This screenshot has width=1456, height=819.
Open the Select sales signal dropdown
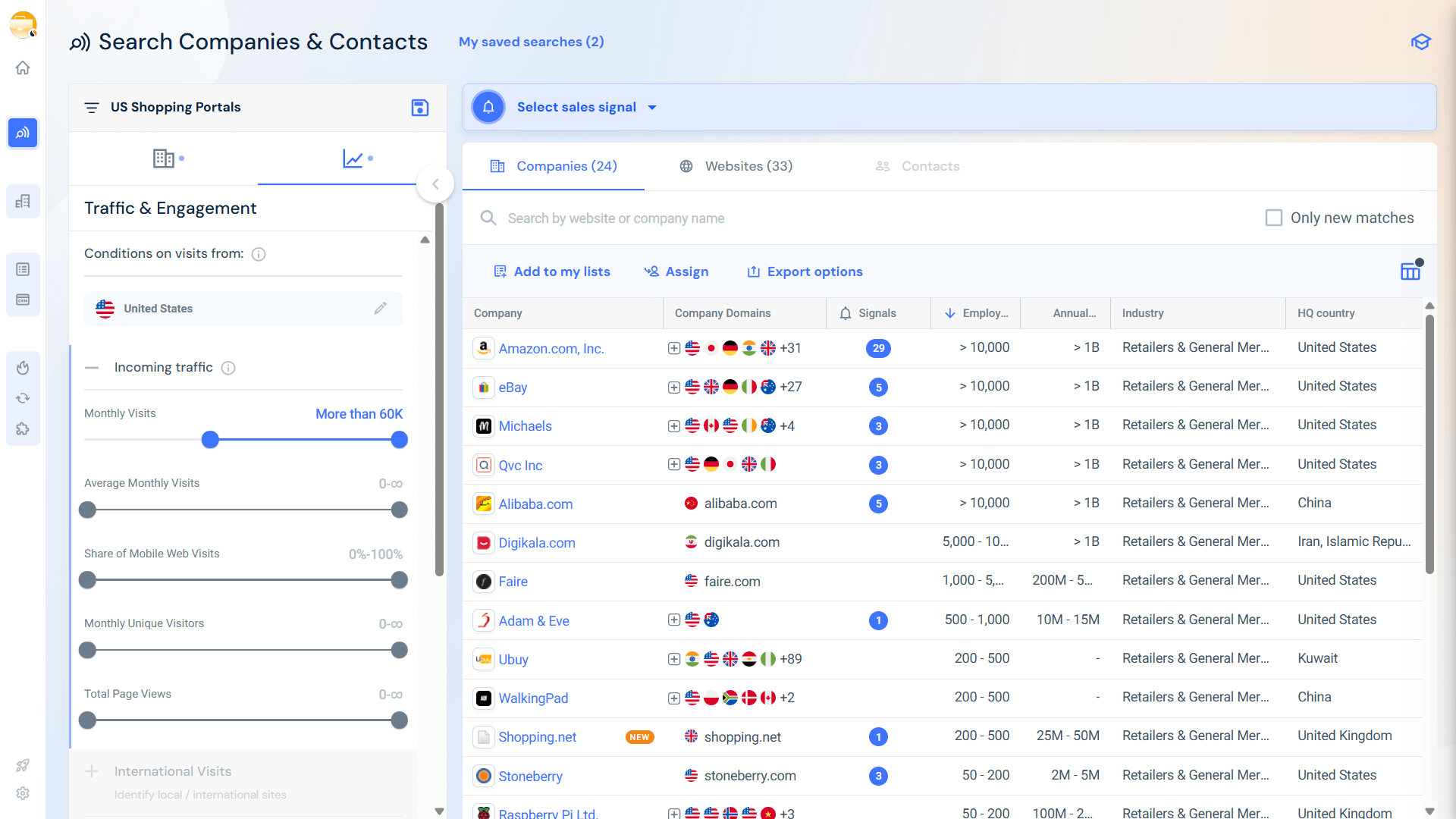point(585,107)
